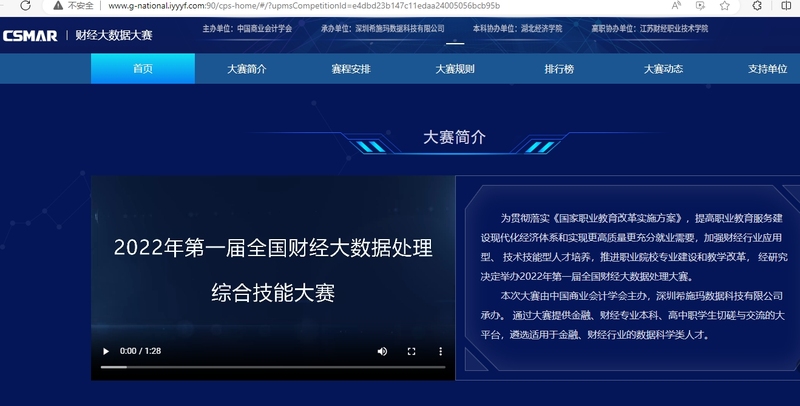Click the 主办单位 中国商业会计学会 text
Screen dimensions: 800x406
click(x=247, y=29)
